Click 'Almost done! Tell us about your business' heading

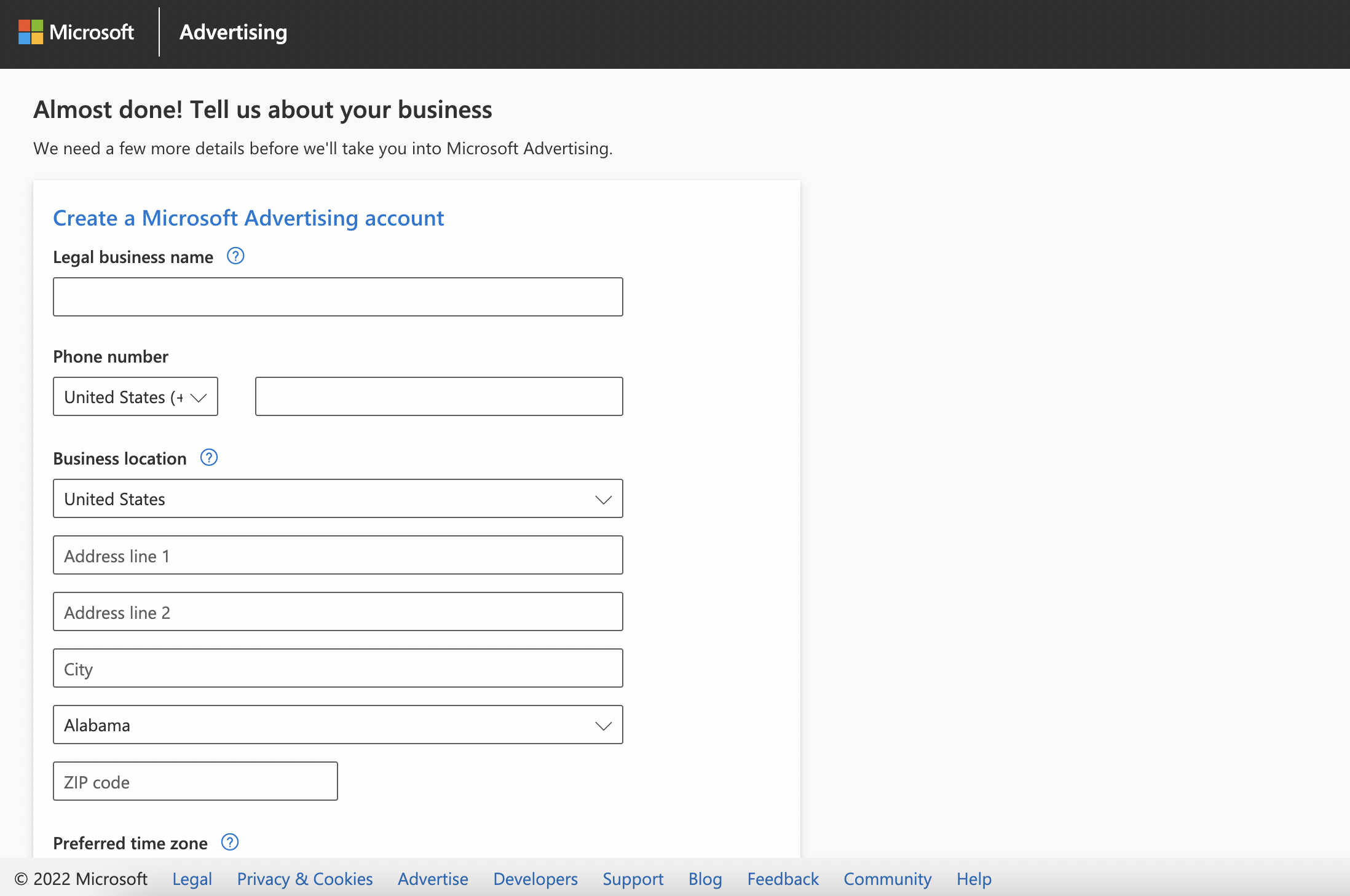(x=263, y=109)
